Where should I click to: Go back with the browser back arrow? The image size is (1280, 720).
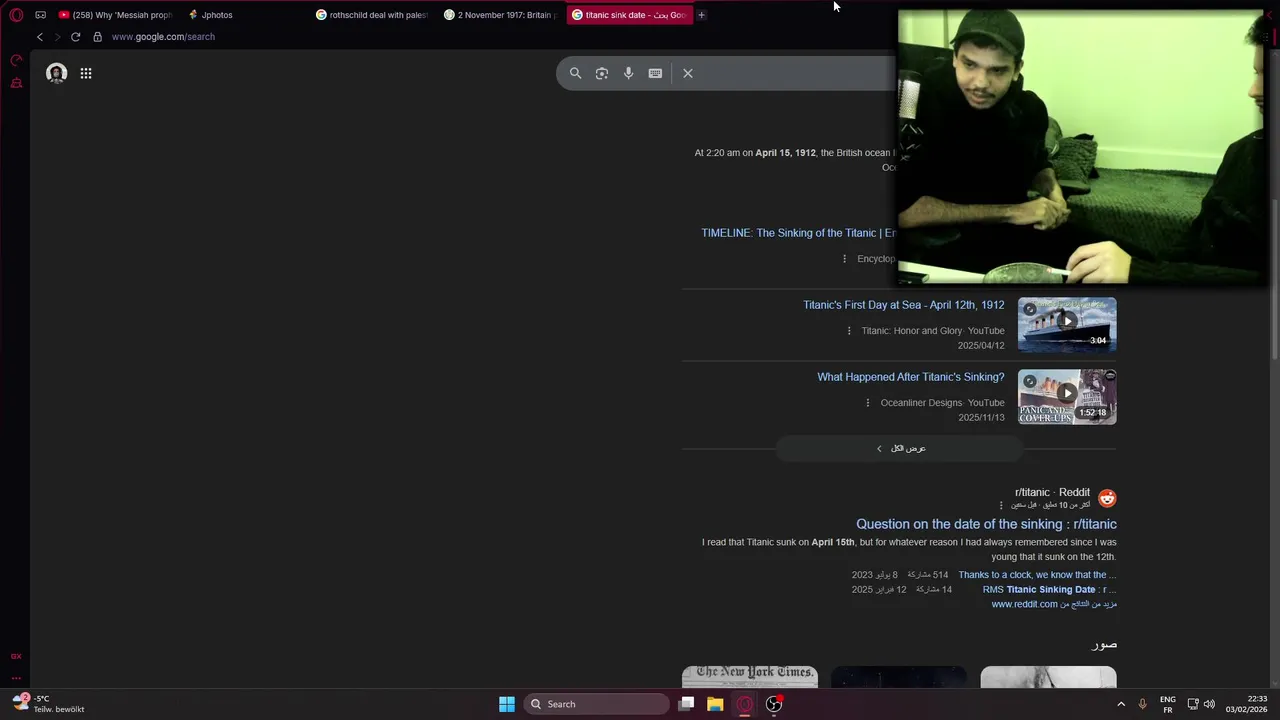[40, 37]
